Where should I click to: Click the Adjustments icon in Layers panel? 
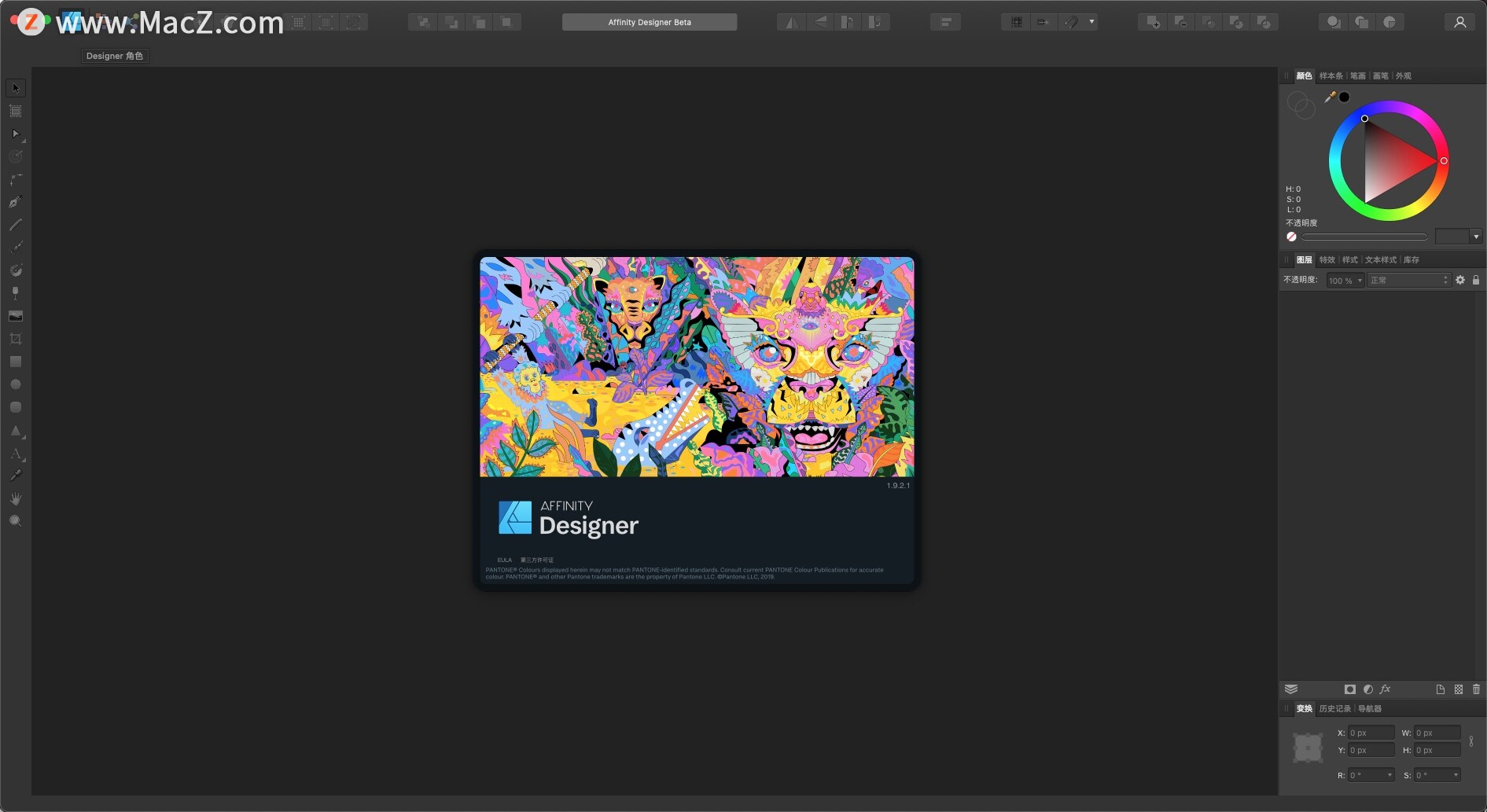coord(1368,689)
